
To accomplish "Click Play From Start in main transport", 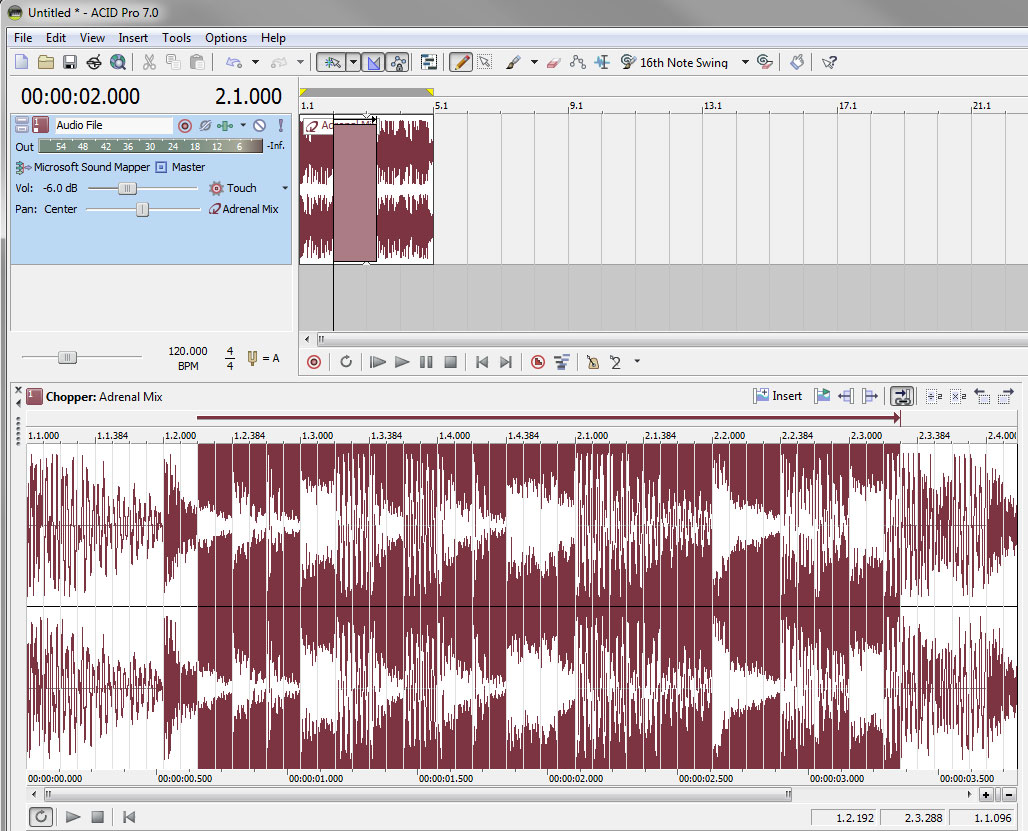I will click(x=378, y=362).
